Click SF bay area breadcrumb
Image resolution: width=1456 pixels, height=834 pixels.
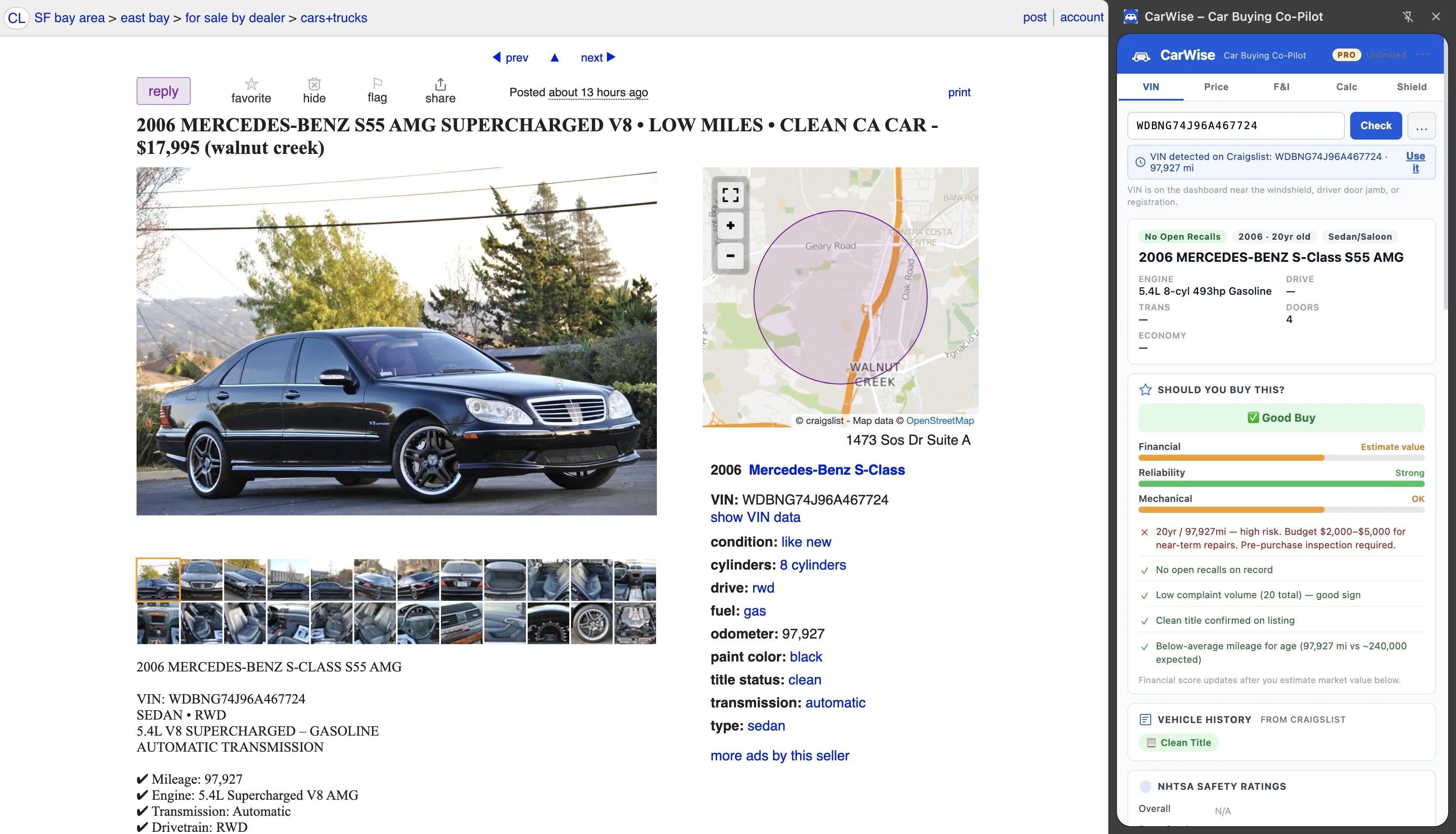pos(69,18)
